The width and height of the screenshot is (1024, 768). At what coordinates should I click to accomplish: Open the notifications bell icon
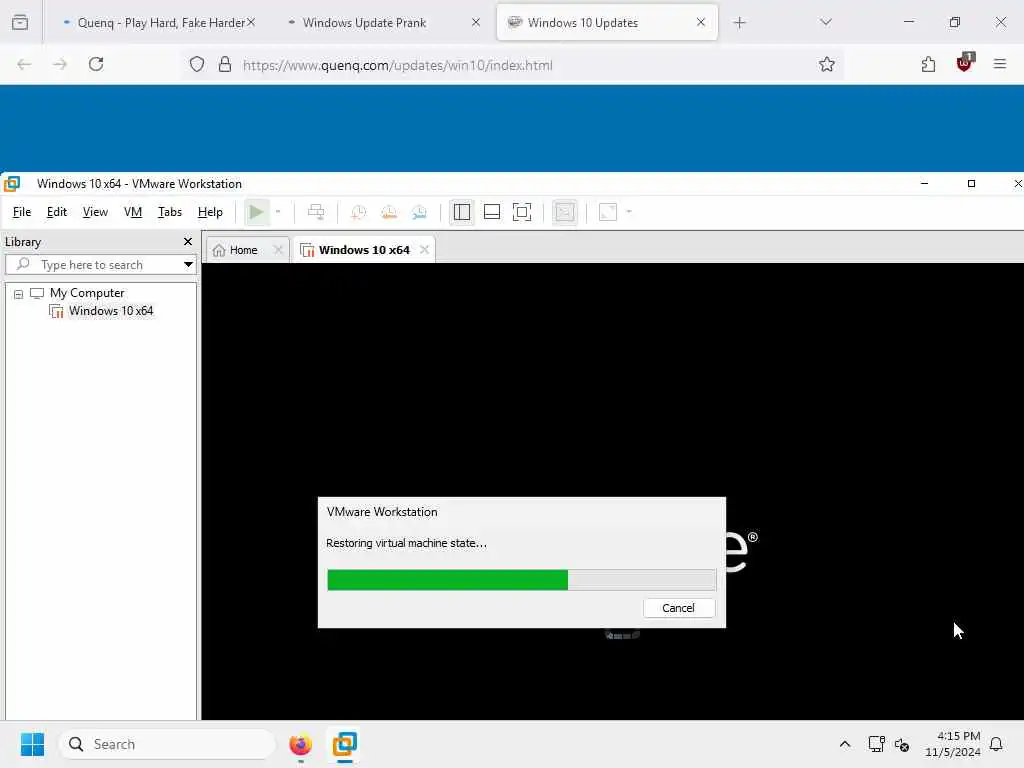pyautogui.click(x=996, y=744)
